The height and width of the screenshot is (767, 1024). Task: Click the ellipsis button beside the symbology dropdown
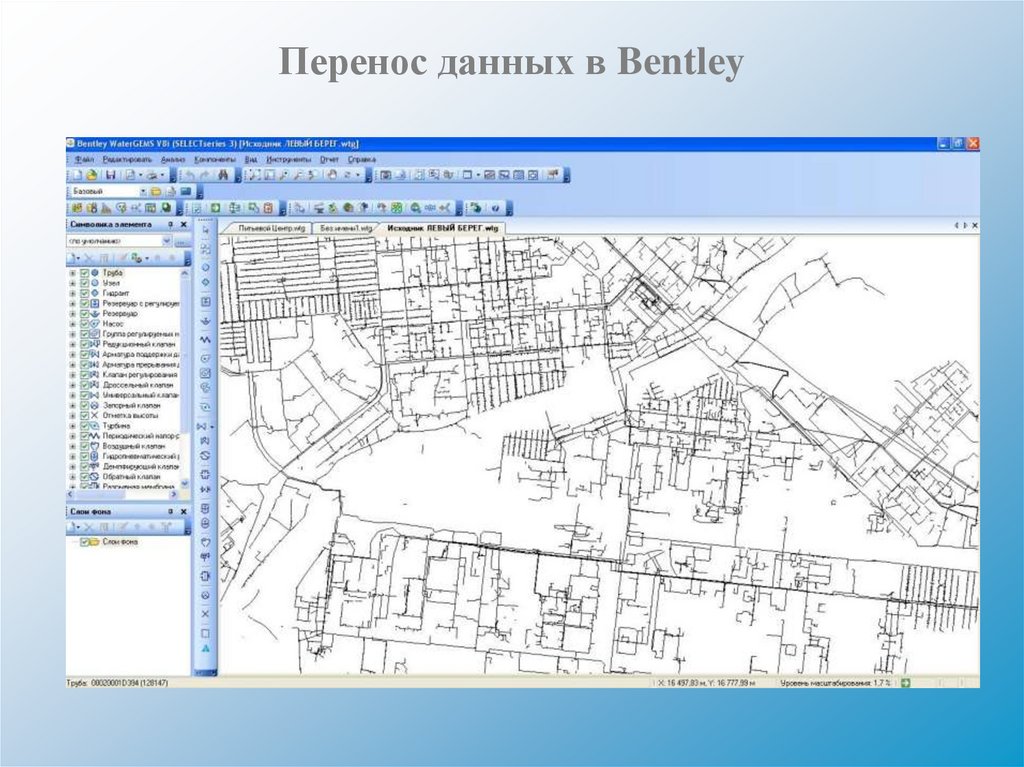(x=181, y=241)
